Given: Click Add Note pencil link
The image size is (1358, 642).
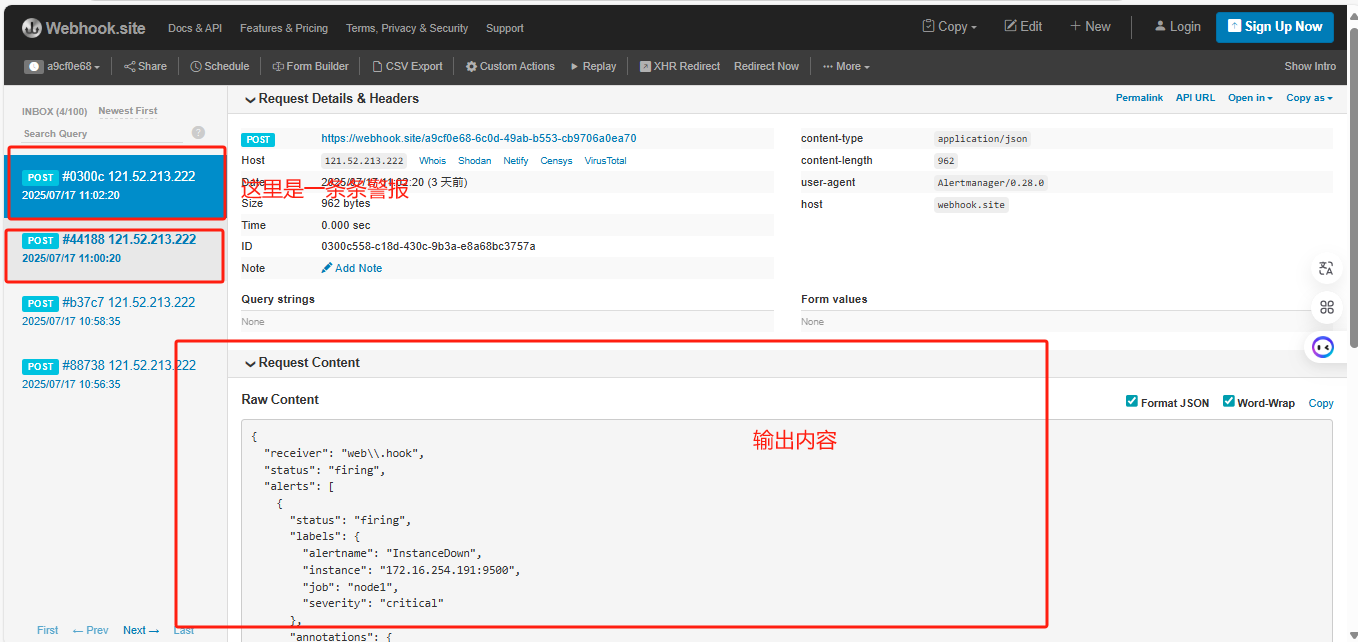Looking at the screenshot, I should pos(351,268).
